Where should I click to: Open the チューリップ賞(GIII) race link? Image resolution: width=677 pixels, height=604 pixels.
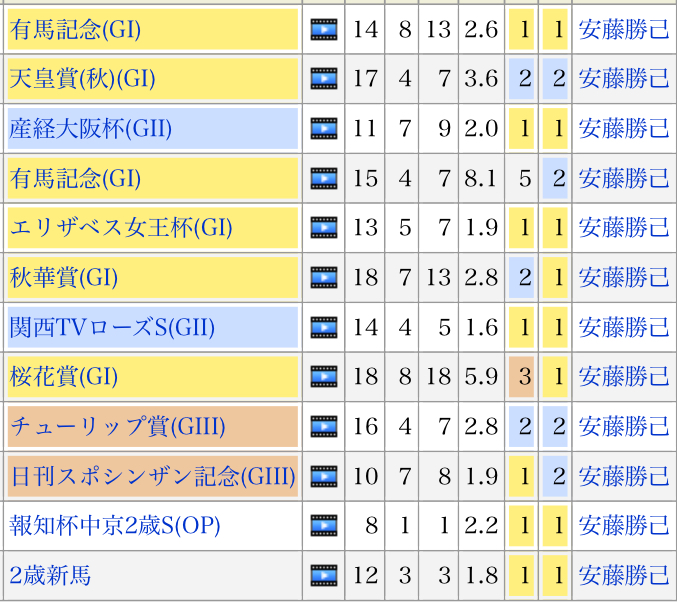[x=117, y=427]
